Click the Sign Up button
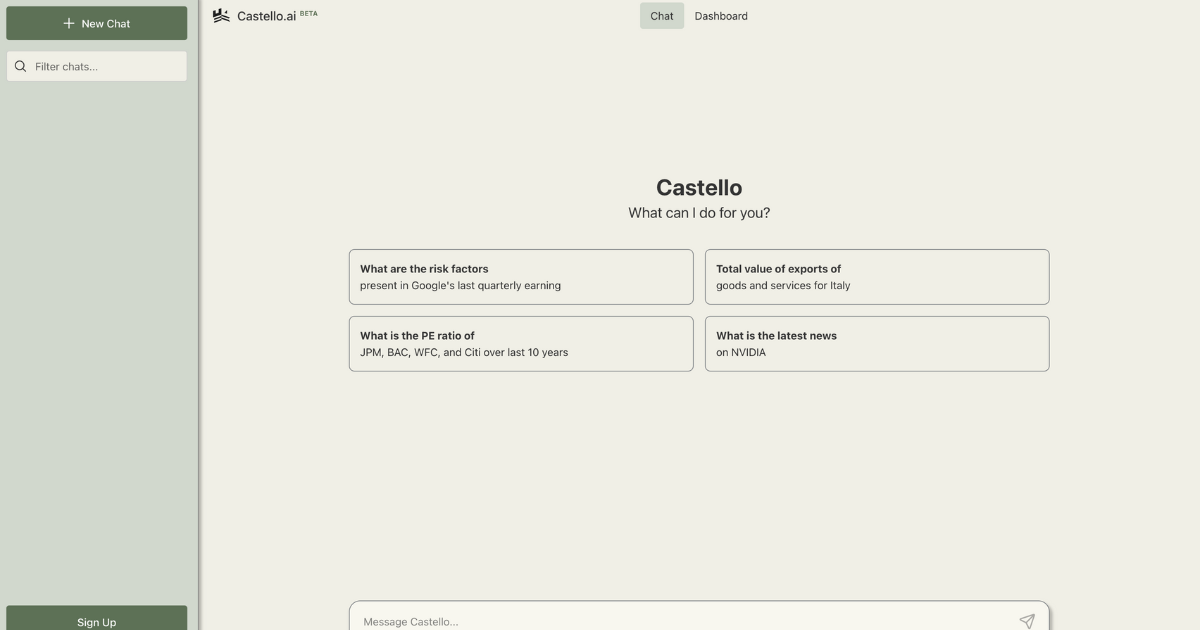The width and height of the screenshot is (1200, 630). pos(97,618)
